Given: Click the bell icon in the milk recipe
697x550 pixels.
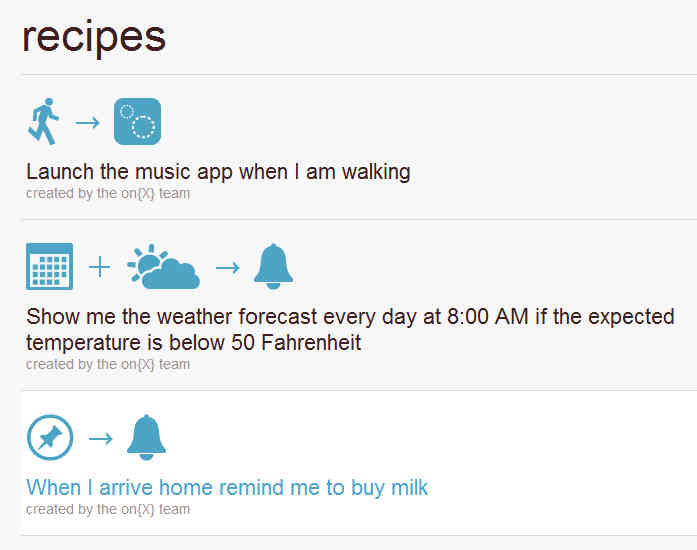Looking at the screenshot, I should tap(146, 438).
